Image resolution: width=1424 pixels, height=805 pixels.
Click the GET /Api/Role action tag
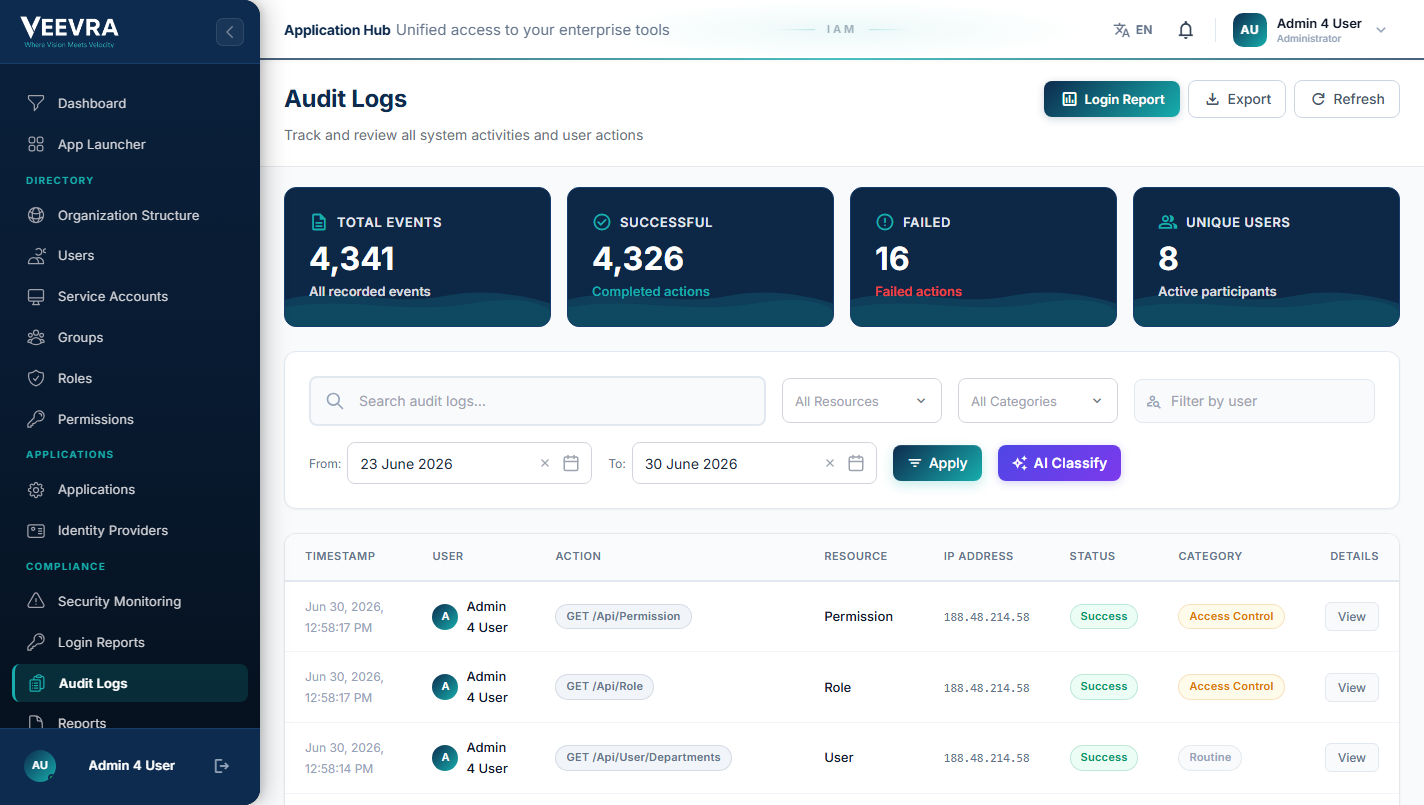click(x=604, y=686)
